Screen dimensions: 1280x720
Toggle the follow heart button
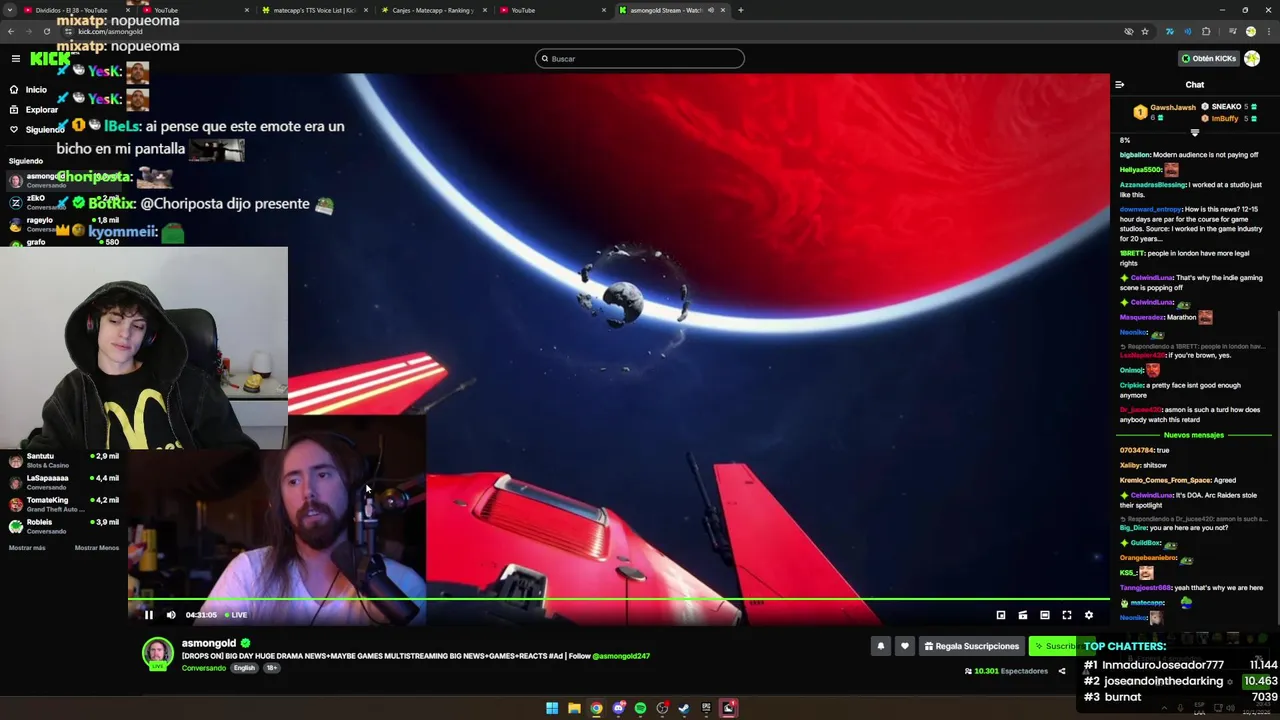tap(905, 646)
